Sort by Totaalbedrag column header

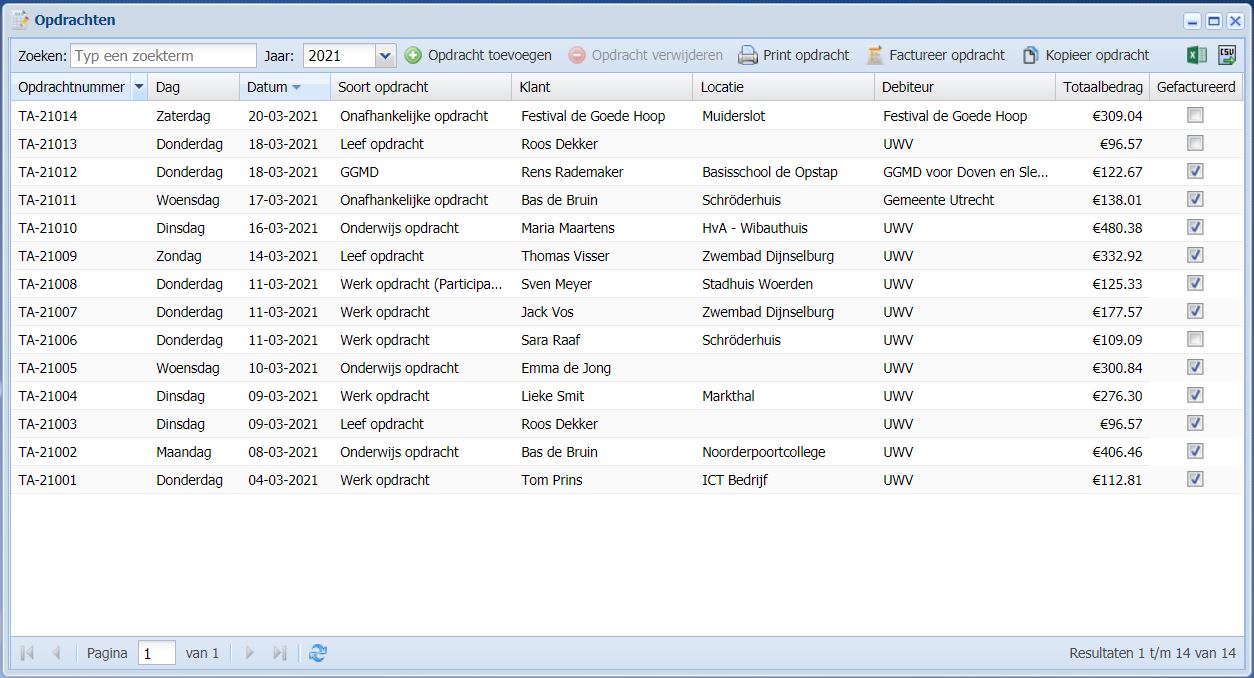pyautogui.click(x=1102, y=87)
